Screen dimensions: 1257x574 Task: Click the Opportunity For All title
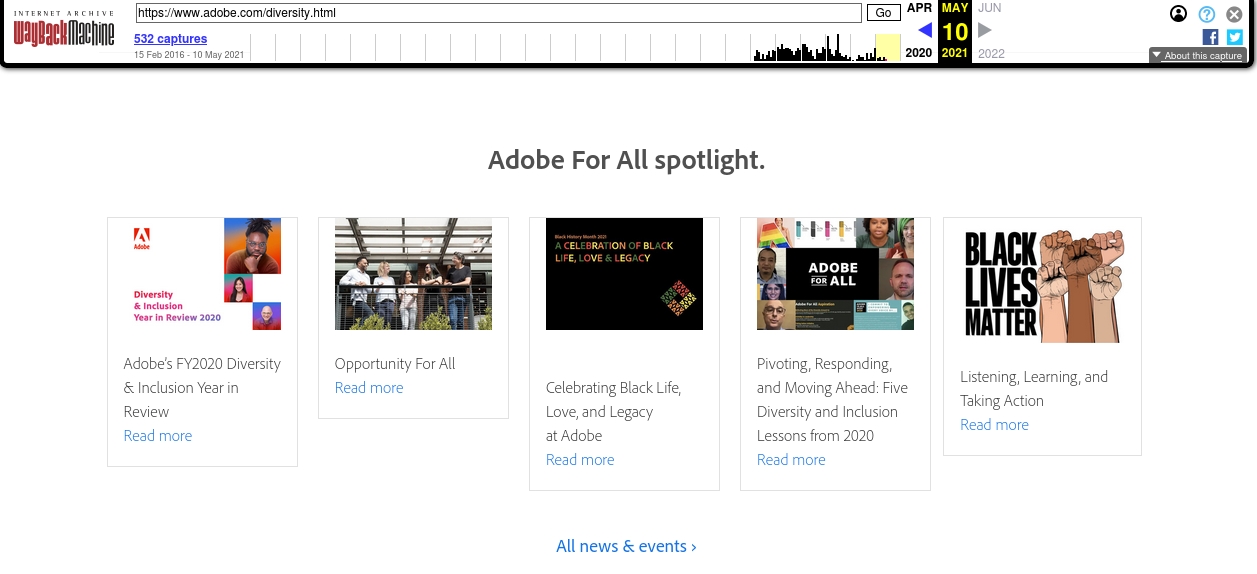[395, 364]
